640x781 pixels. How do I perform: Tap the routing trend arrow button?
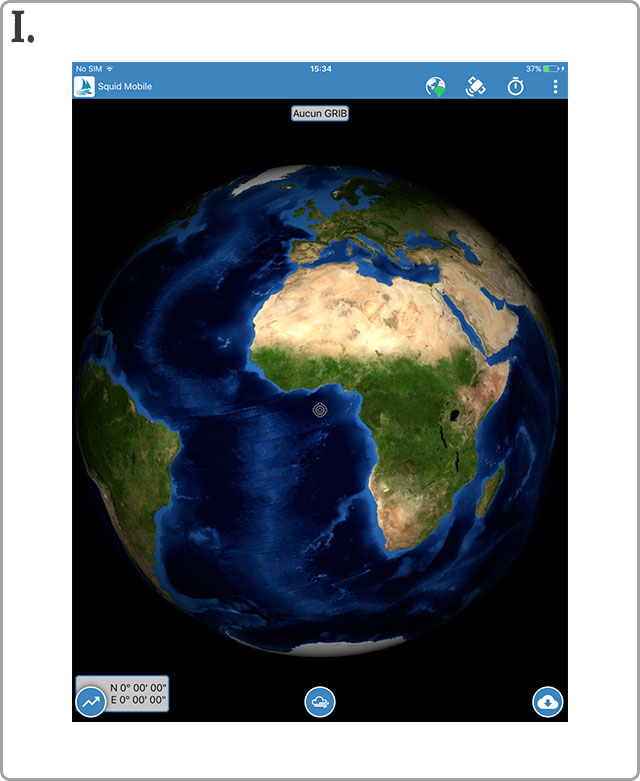click(x=91, y=702)
